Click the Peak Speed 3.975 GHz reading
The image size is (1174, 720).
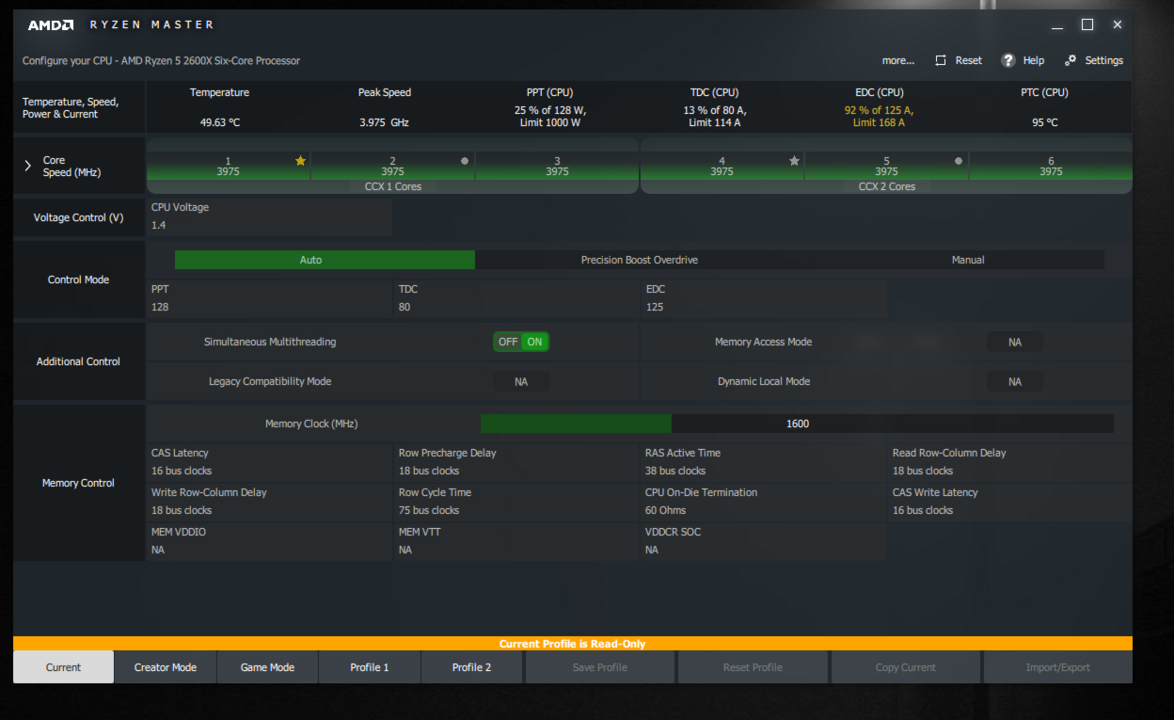tap(384, 122)
